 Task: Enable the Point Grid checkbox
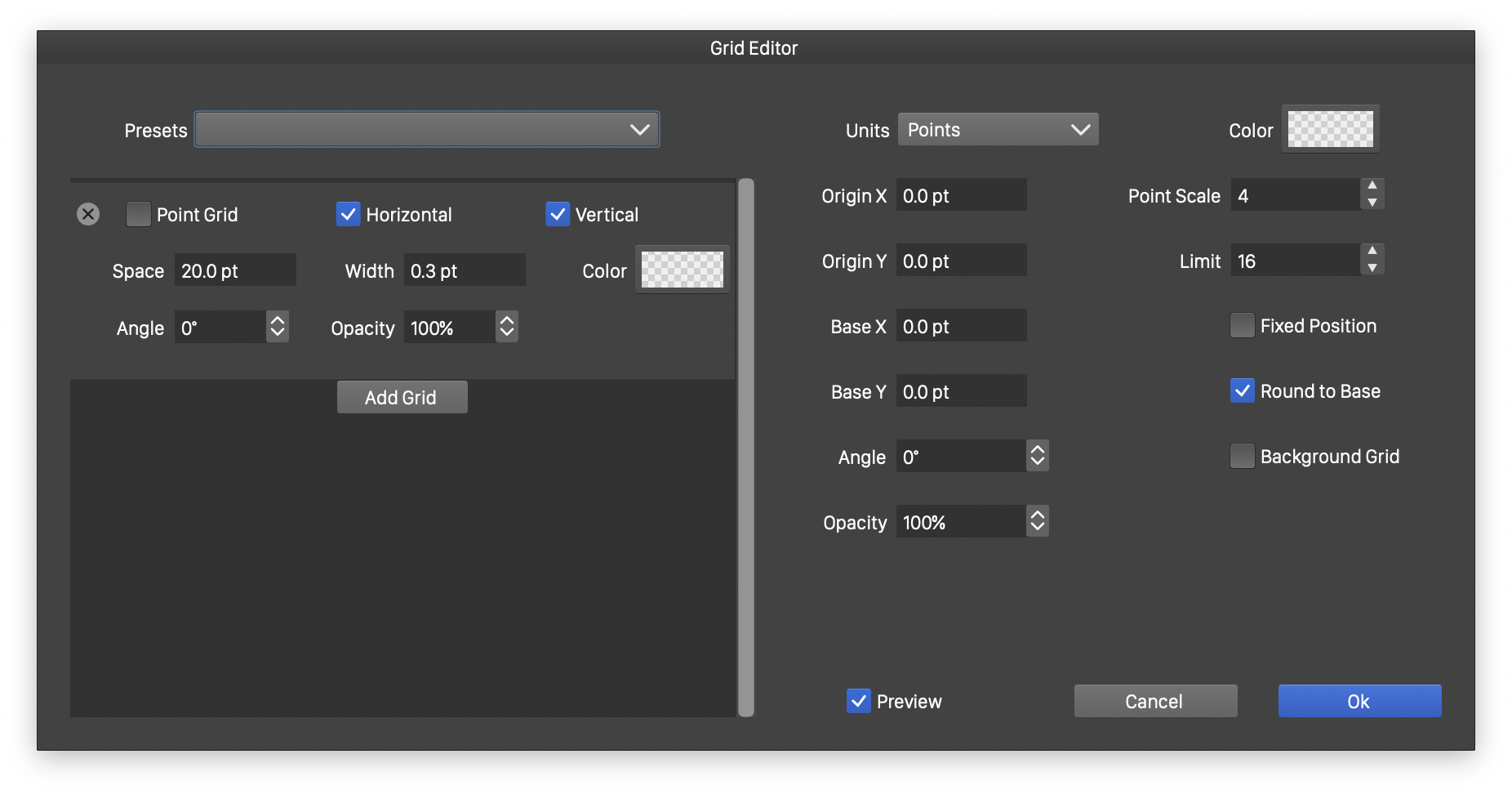[139, 214]
